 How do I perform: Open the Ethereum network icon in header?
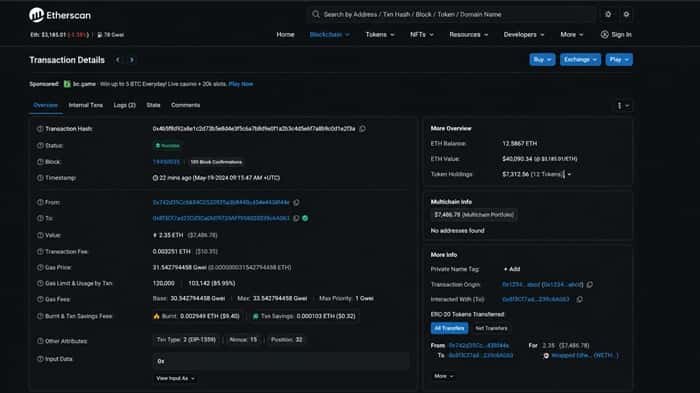[x=626, y=14]
